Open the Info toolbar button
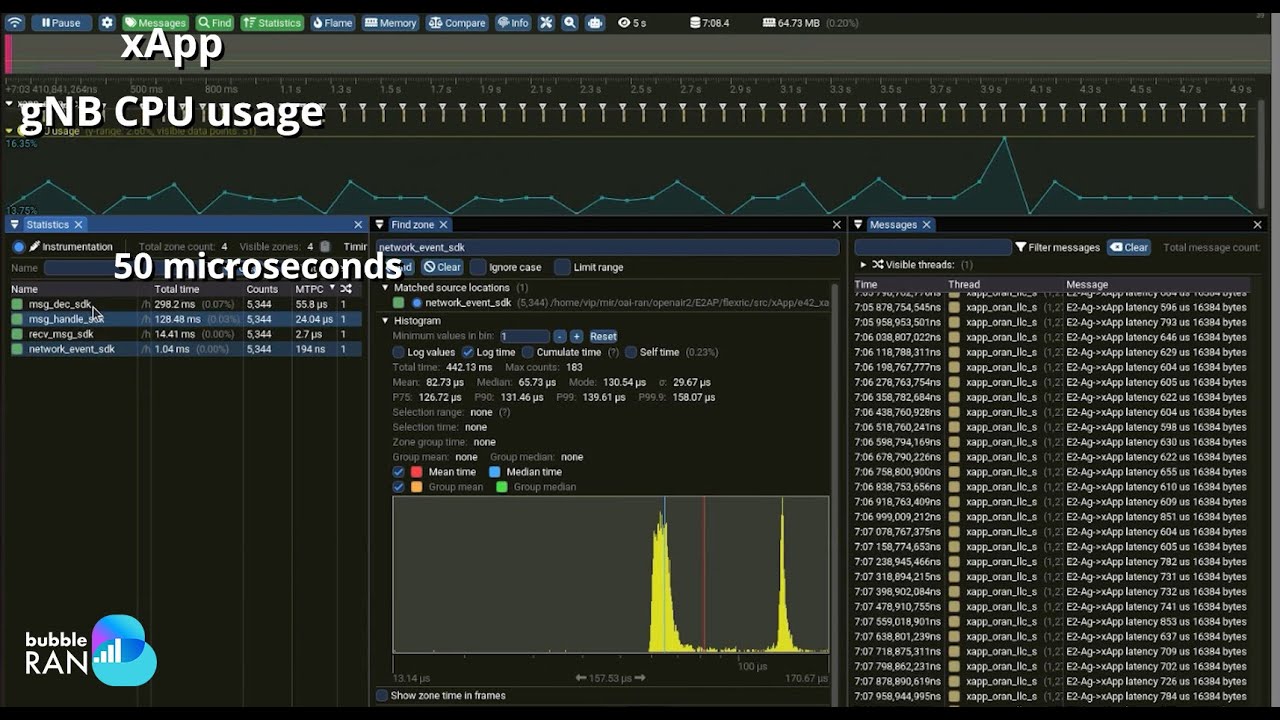This screenshot has height=720, width=1280. pos(513,23)
